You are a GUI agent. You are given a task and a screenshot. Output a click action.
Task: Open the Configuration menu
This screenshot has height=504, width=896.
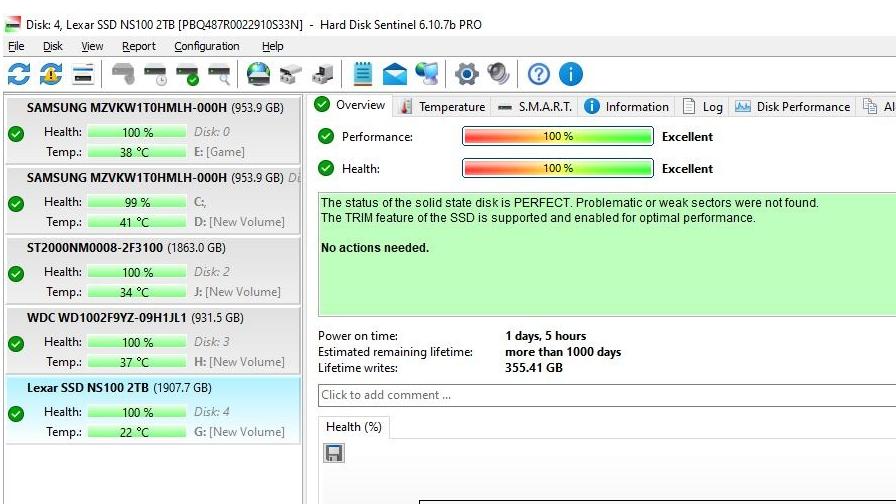click(207, 46)
